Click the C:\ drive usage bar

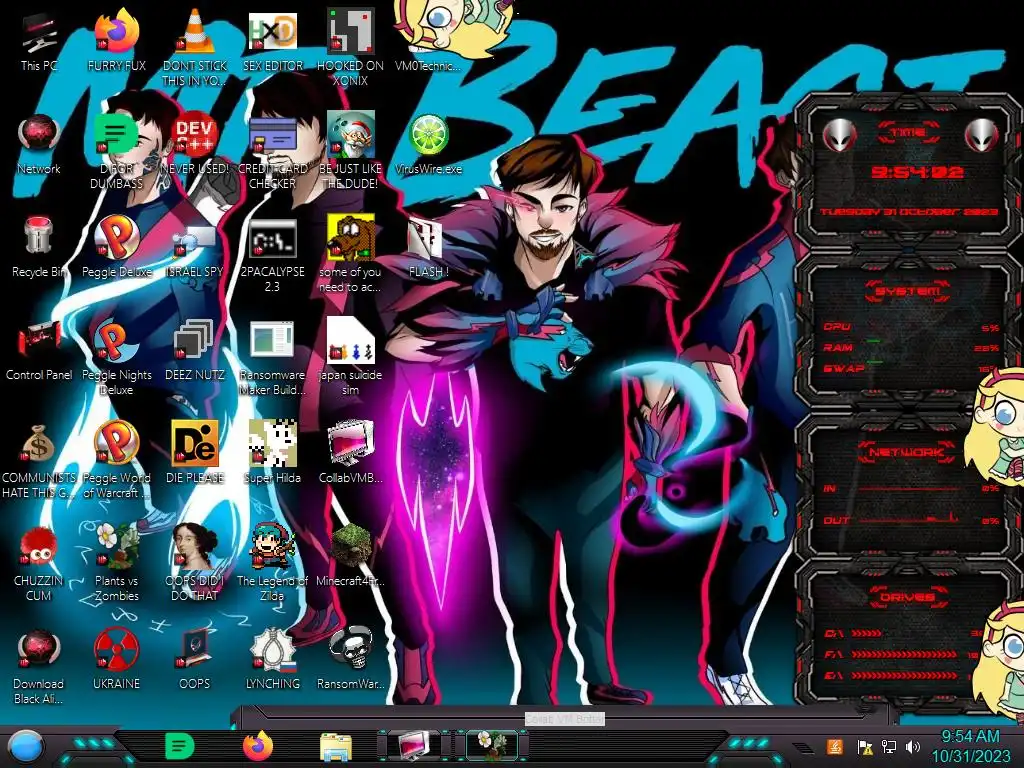click(x=866, y=633)
